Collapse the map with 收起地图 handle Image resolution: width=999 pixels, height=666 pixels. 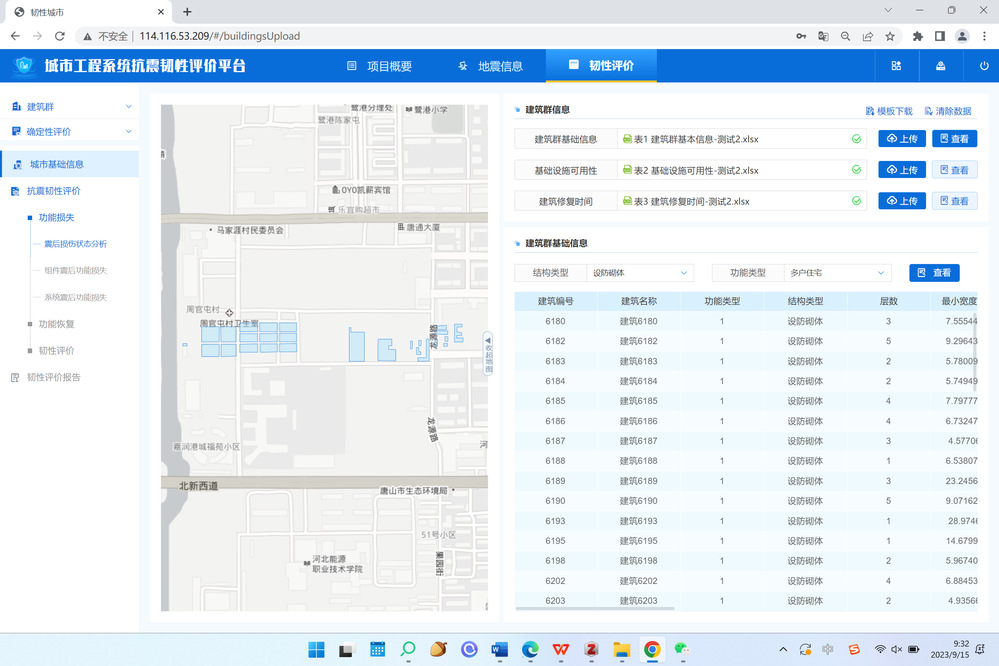pos(488,353)
